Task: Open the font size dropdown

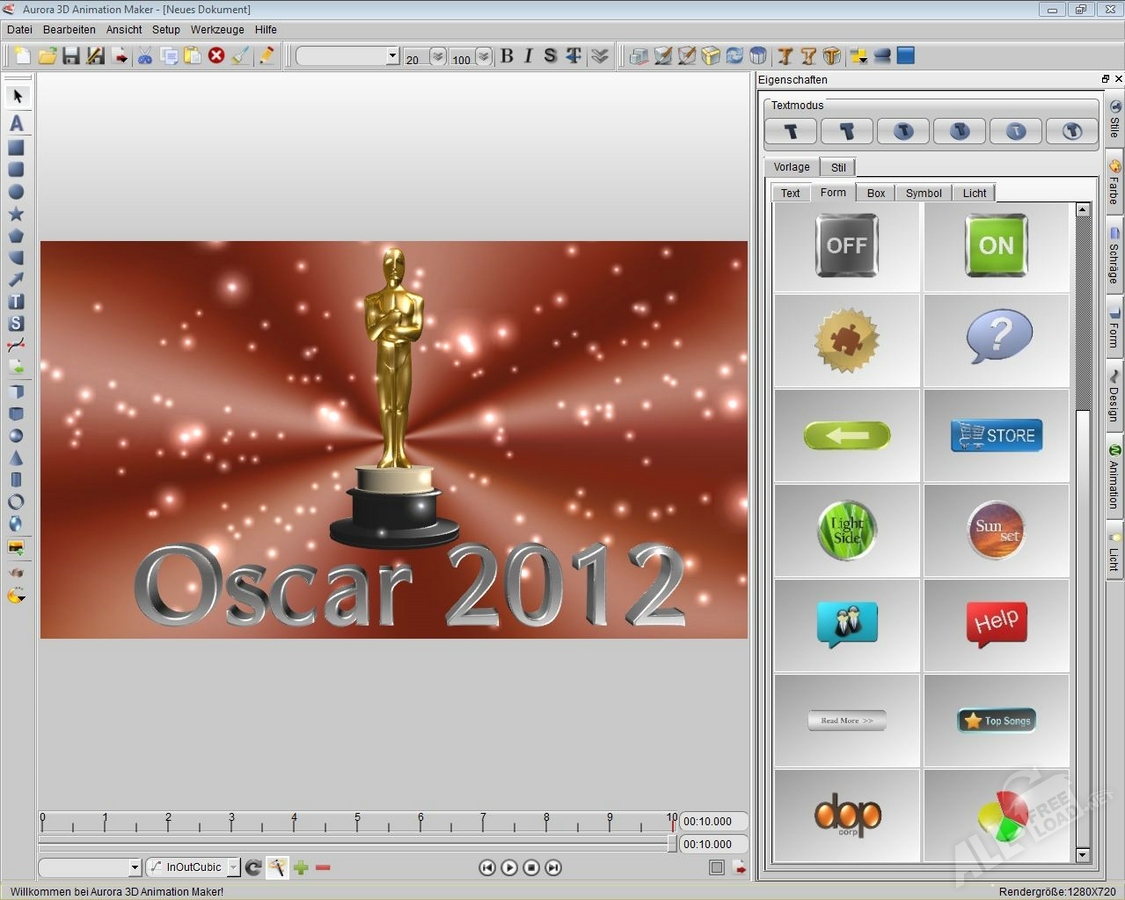Action: pos(437,57)
